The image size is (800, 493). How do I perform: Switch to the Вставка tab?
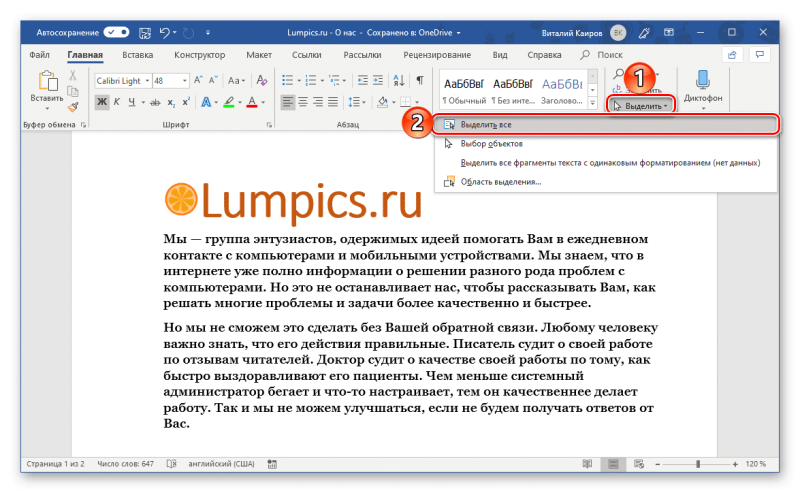coord(137,55)
